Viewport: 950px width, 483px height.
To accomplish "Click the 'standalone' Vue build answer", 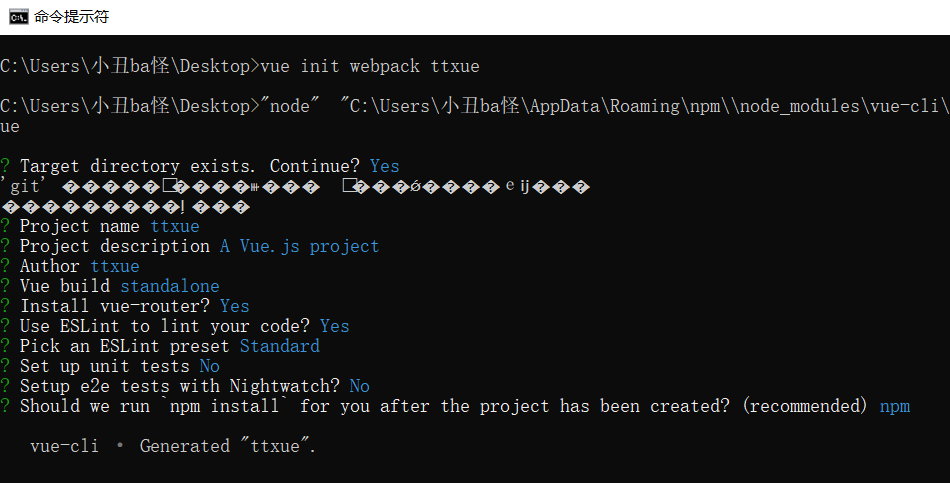I will point(170,286).
